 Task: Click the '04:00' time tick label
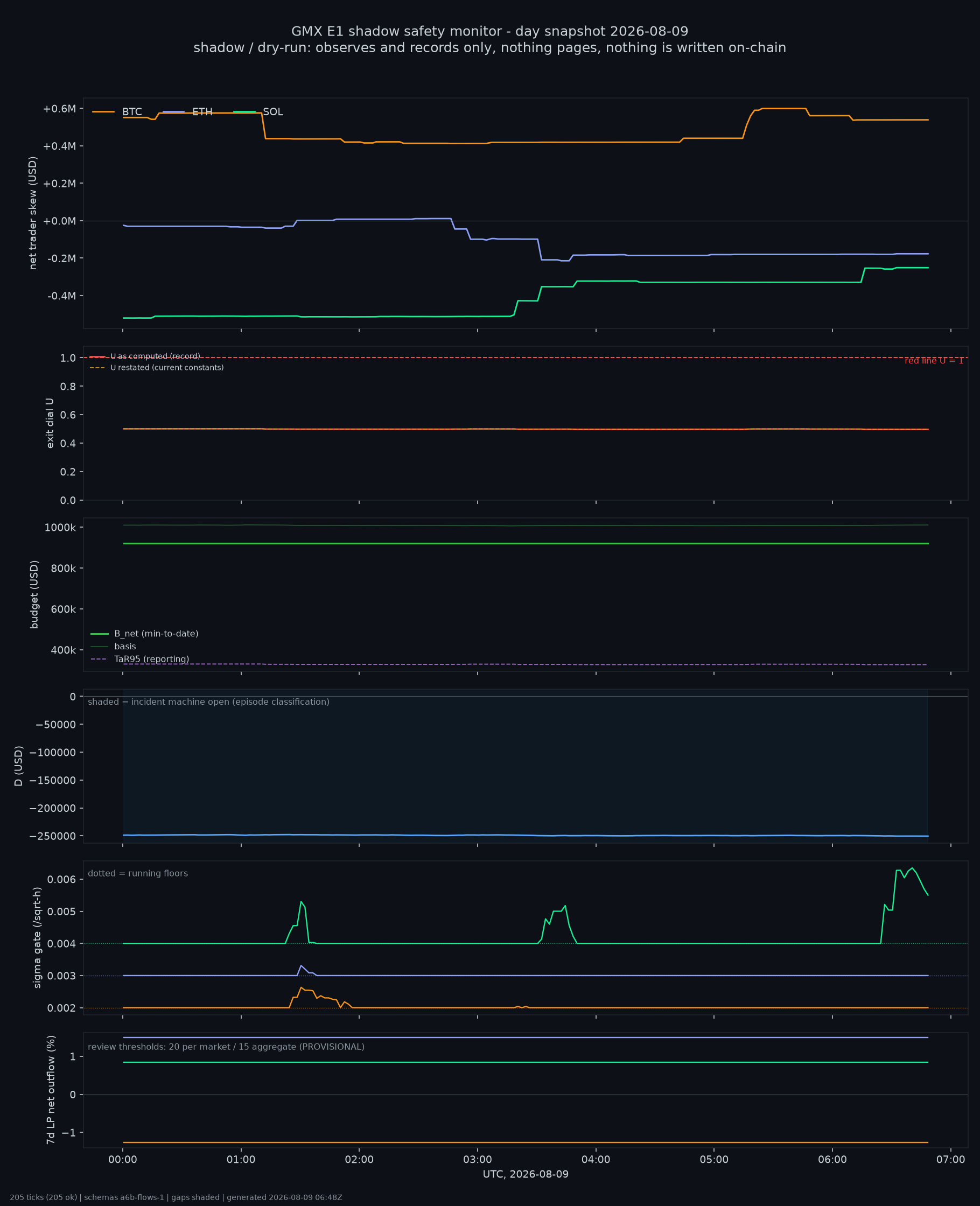tap(596, 1160)
